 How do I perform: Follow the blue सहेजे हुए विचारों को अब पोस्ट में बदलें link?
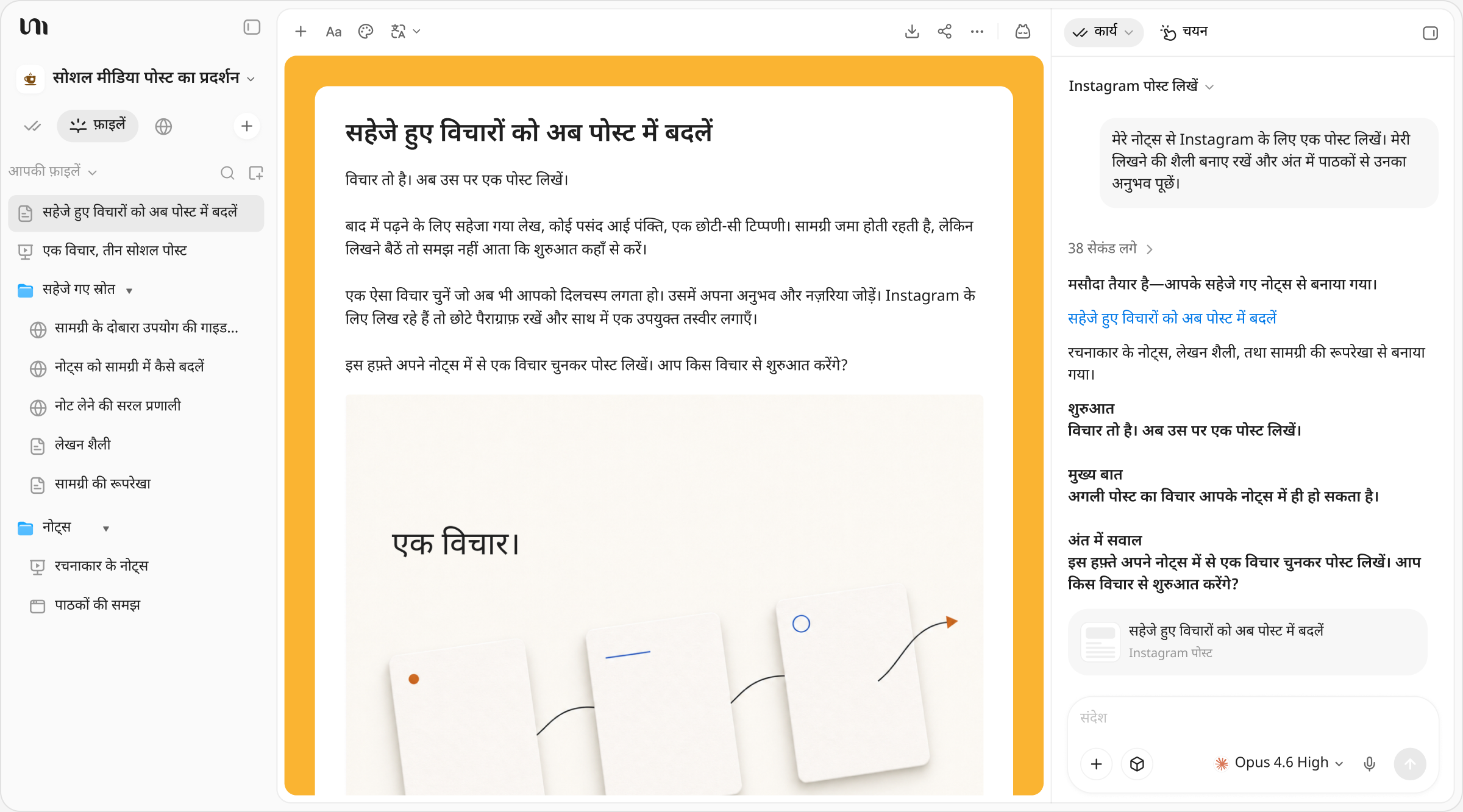1172,318
